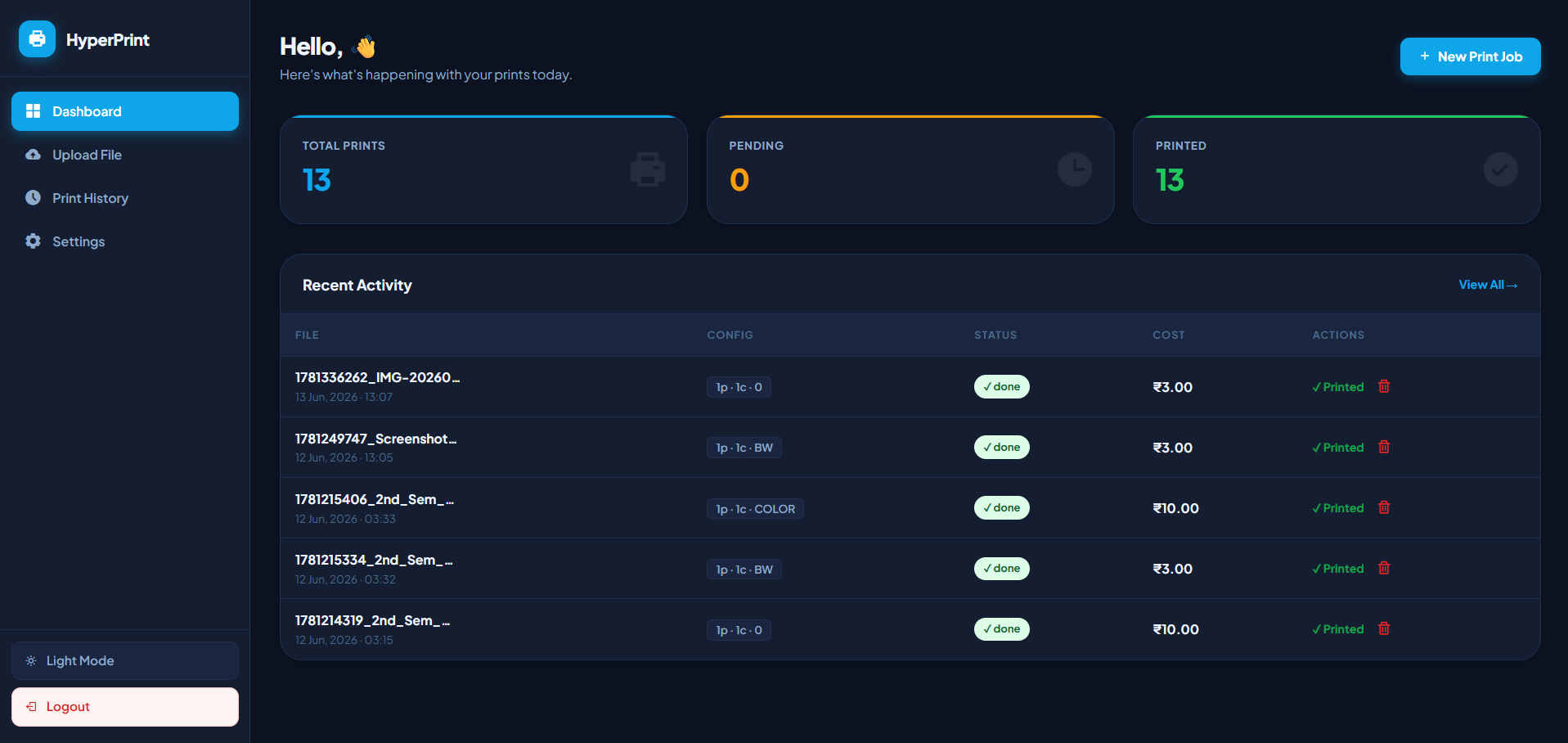Screen dimensions: 1568x743
Task: Delete the 1781336262_IMG-20260 print job
Action: (x=1384, y=386)
